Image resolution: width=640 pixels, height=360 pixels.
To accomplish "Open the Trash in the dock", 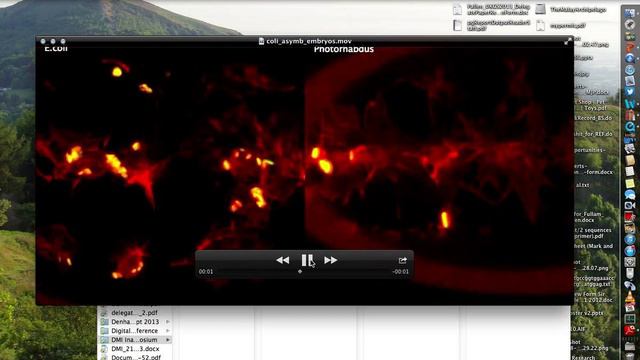I will tap(630, 356).
